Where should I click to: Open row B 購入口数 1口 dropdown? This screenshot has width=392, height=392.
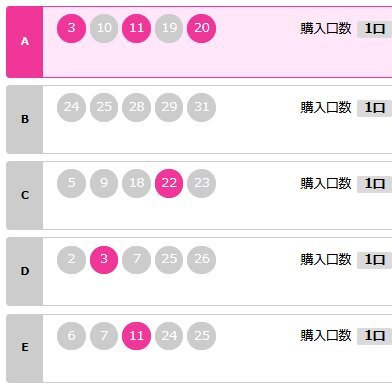(375, 108)
